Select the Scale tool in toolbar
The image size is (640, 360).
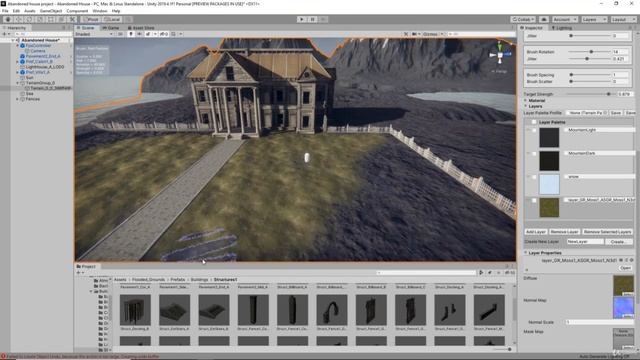[x=40, y=19]
